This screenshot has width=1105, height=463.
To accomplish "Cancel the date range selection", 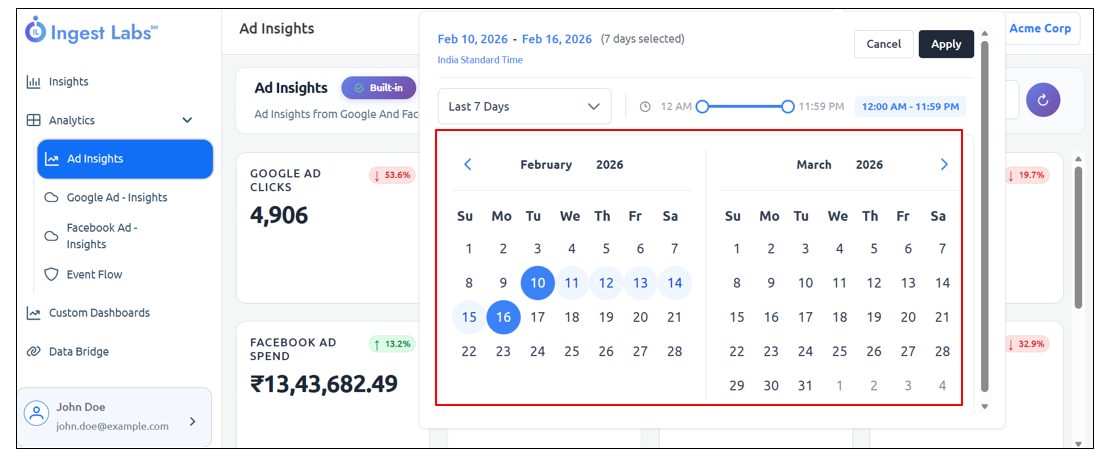I will point(883,44).
